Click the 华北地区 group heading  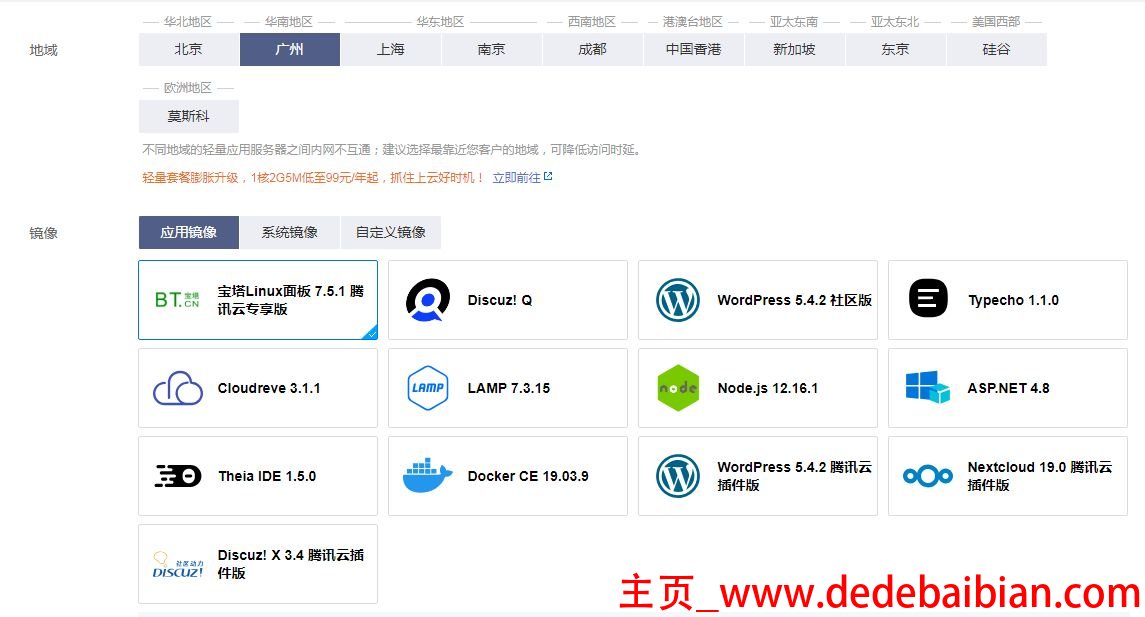188,22
